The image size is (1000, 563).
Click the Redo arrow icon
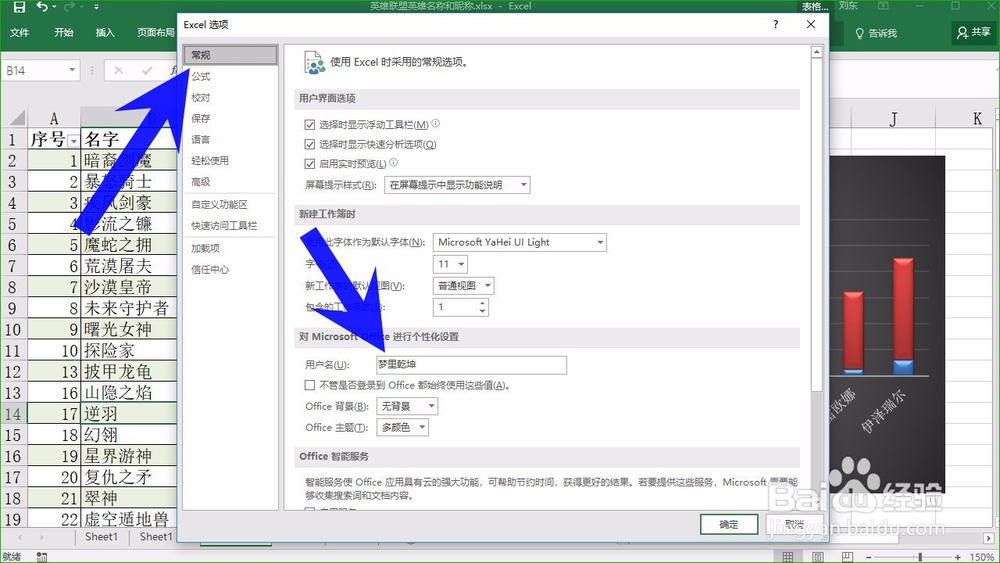(x=70, y=7)
